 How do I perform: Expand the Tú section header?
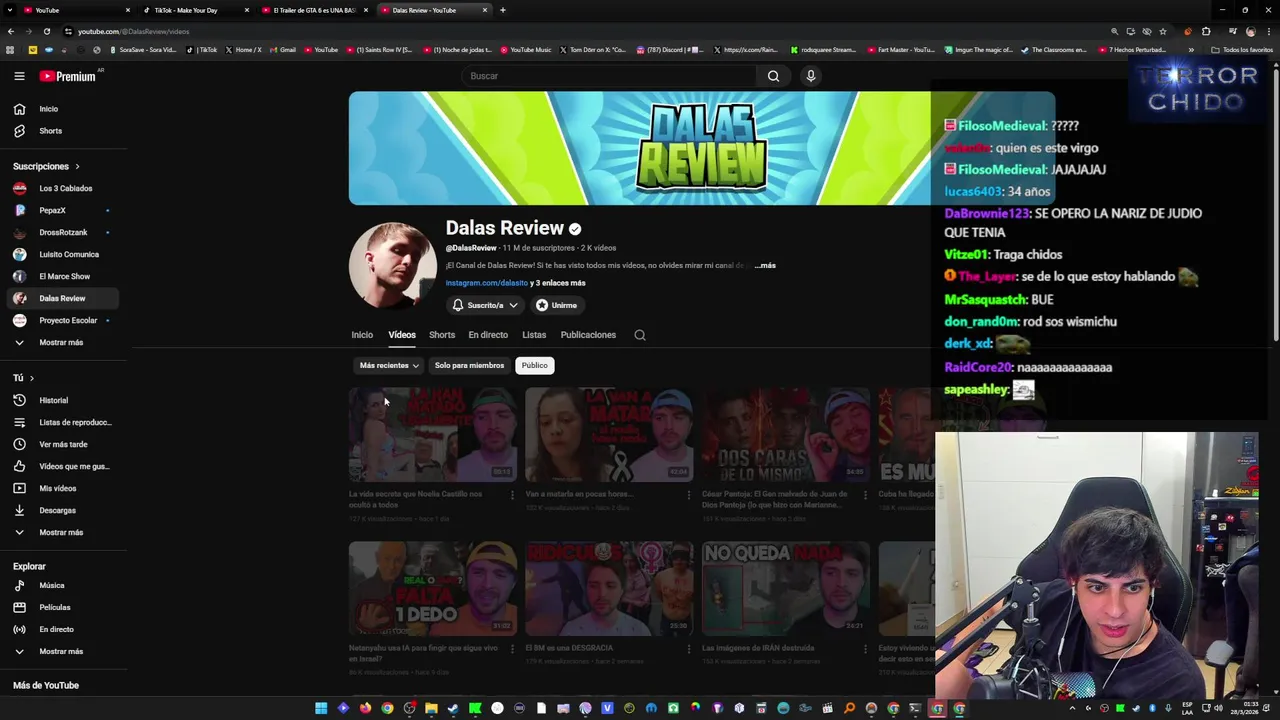click(23, 378)
